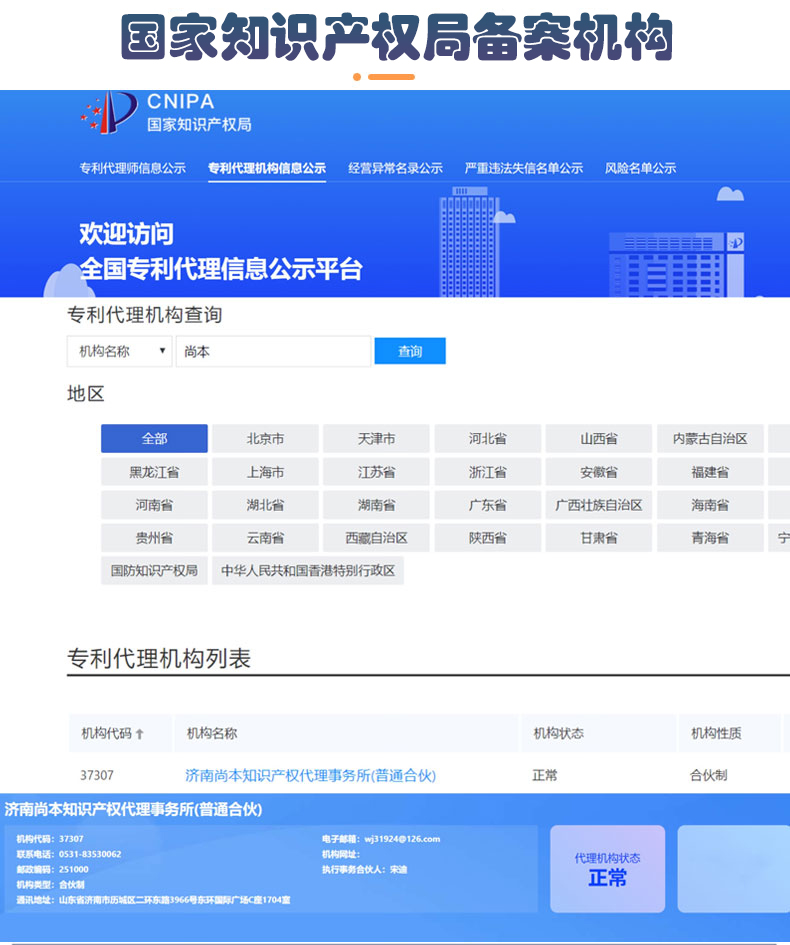Open 严重违法失信名单公示 tab
The height and width of the screenshot is (945, 790).
click(524, 168)
